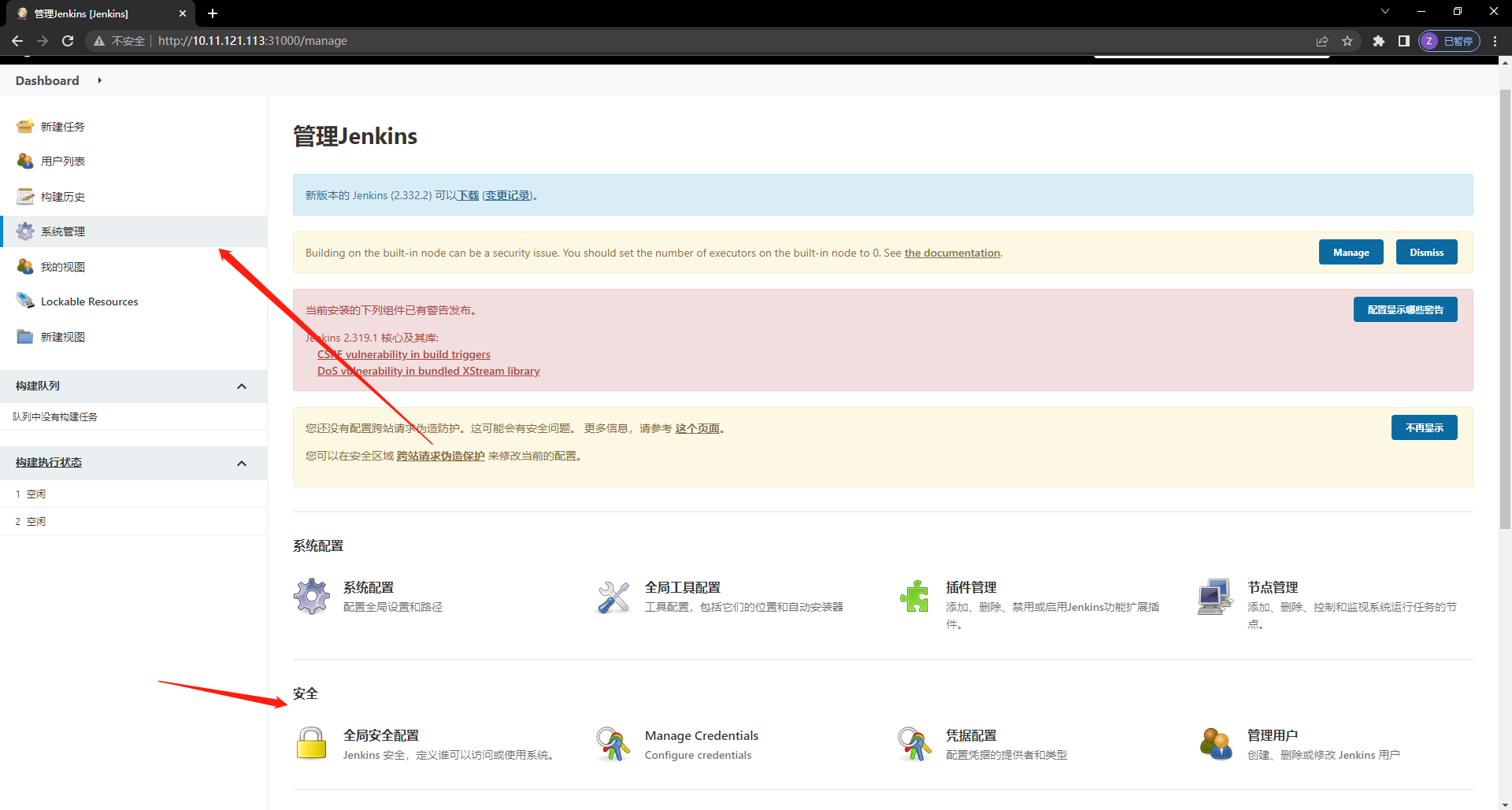Open 'the documentation' link

952,253
